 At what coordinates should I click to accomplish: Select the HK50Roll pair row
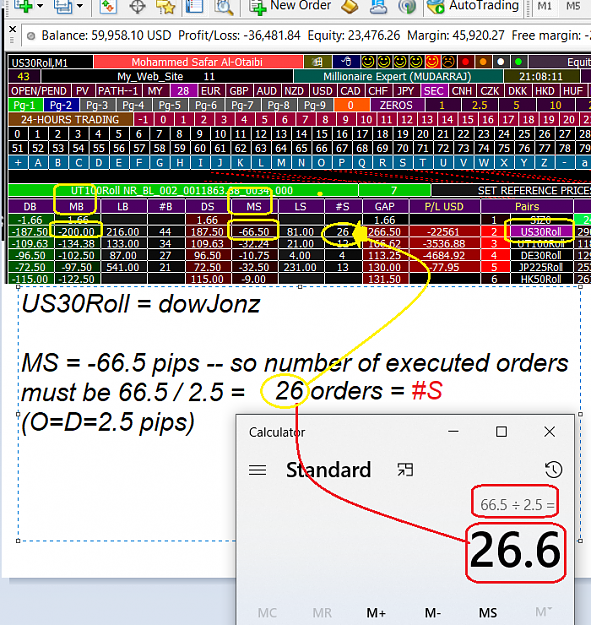tap(540, 279)
